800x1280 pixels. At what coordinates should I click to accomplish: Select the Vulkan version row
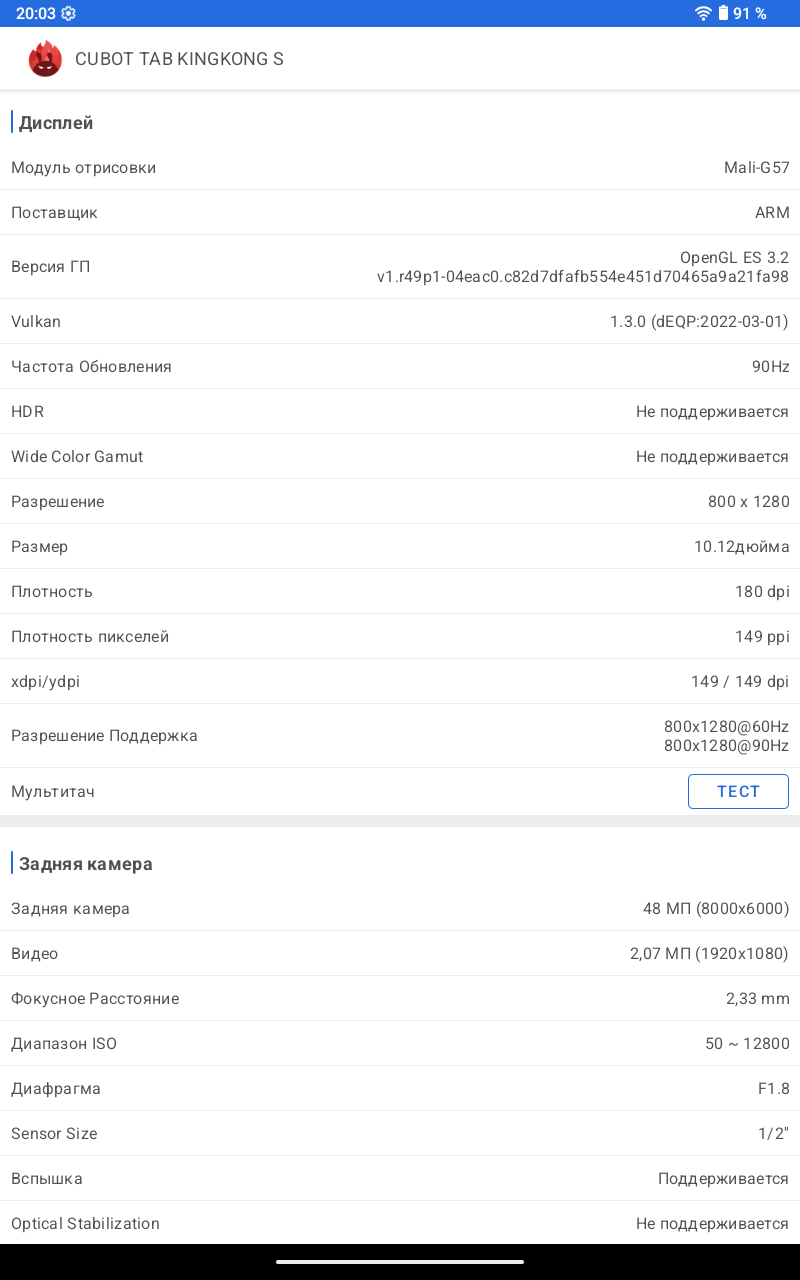(x=400, y=322)
